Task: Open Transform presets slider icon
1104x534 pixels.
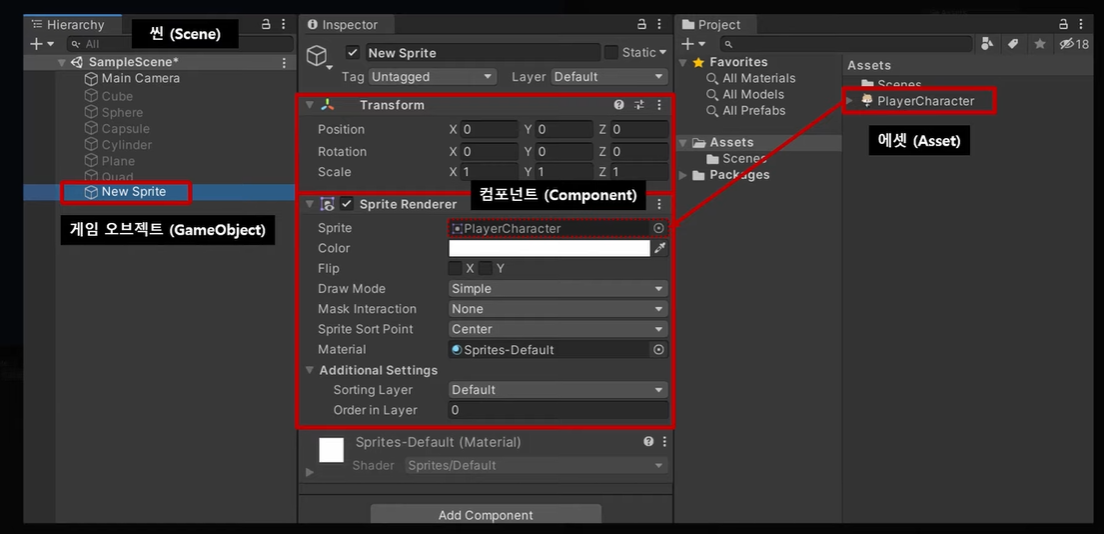Action: (639, 104)
